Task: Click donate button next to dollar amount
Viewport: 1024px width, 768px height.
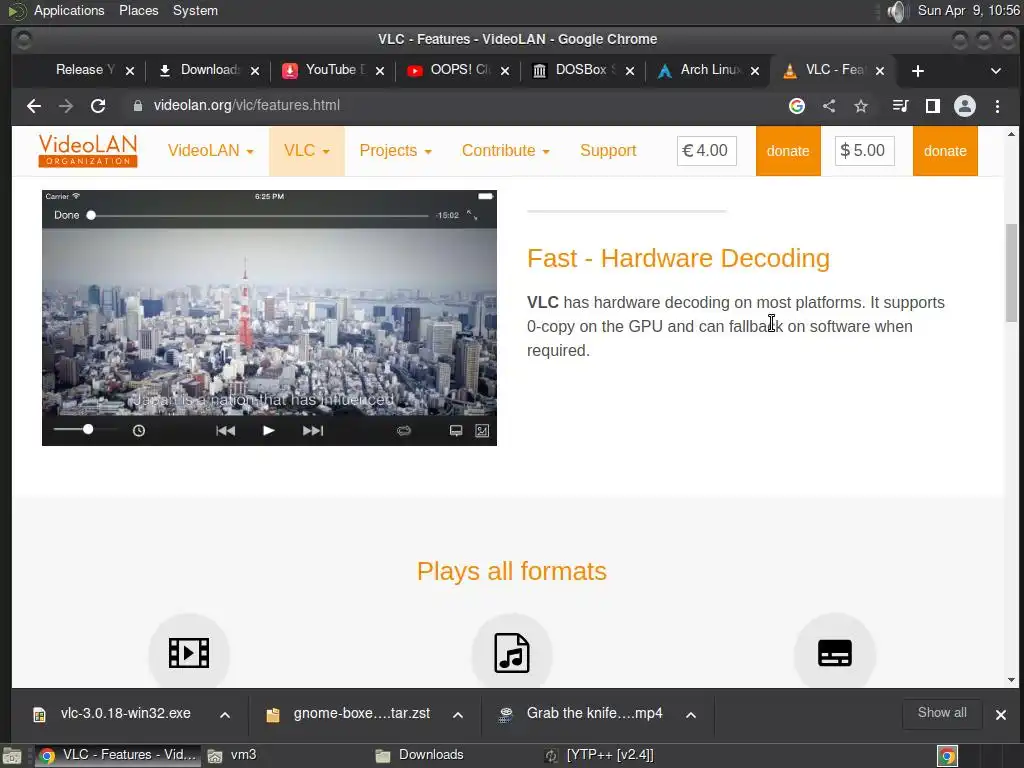Action: 945,151
